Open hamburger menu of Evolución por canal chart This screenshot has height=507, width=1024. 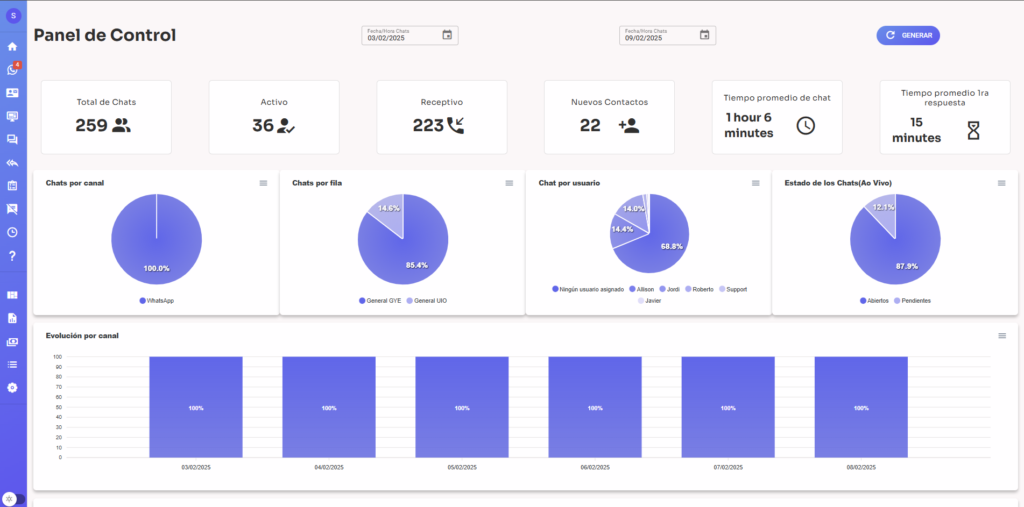point(1002,336)
